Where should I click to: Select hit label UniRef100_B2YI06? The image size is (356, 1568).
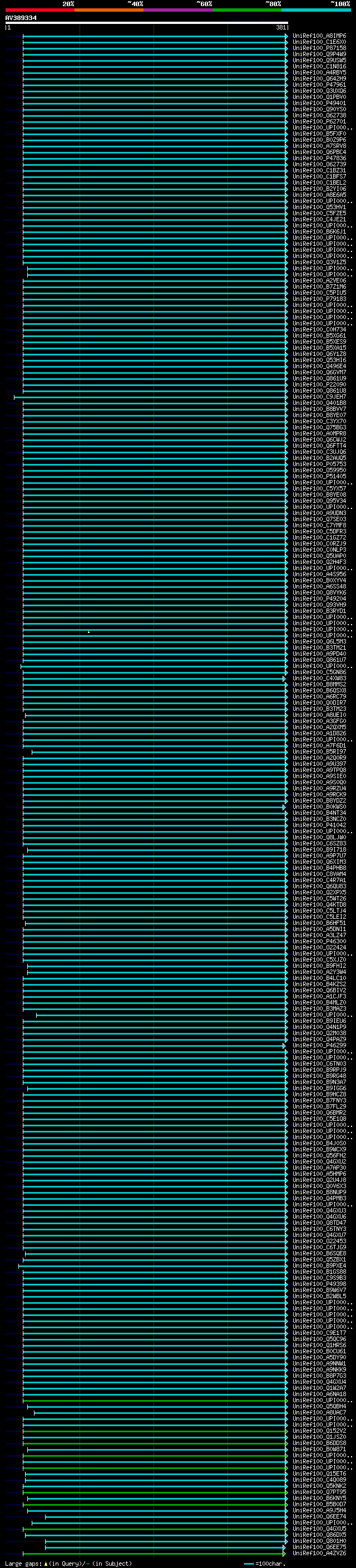click(x=319, y=189)
